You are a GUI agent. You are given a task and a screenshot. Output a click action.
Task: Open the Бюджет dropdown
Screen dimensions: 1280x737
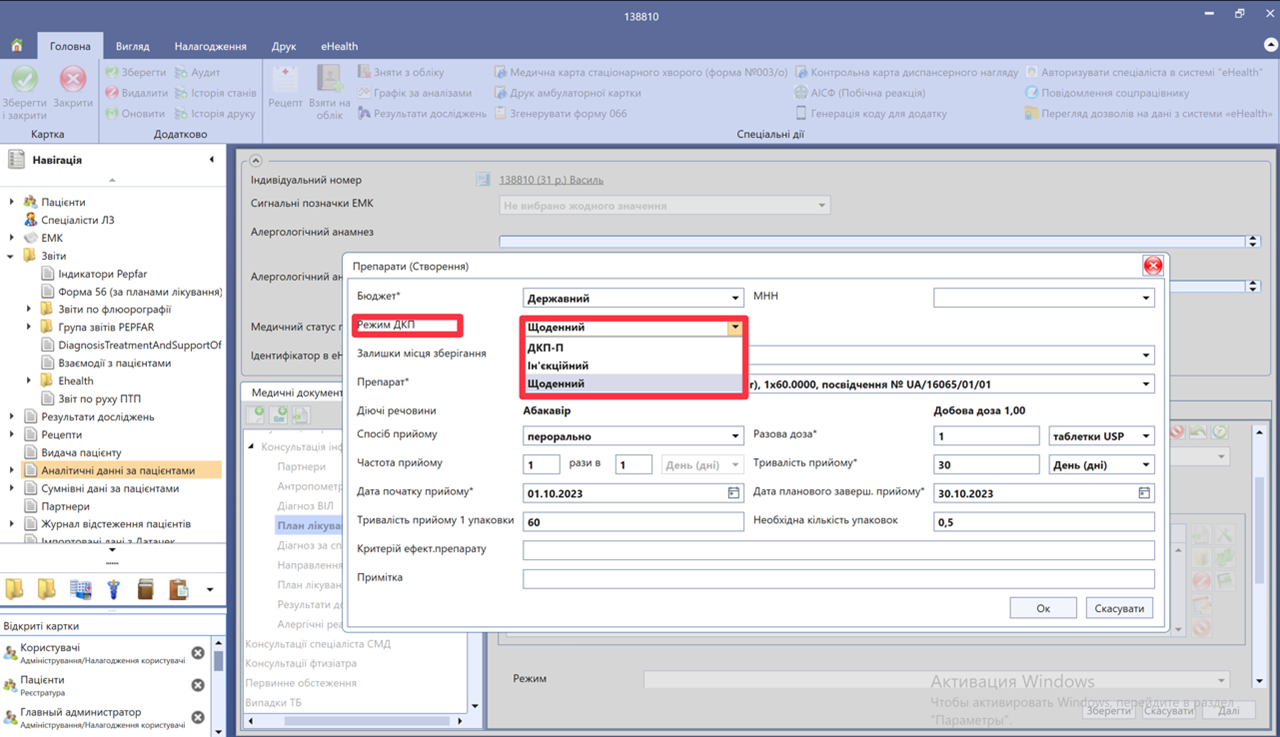(736, 298)
